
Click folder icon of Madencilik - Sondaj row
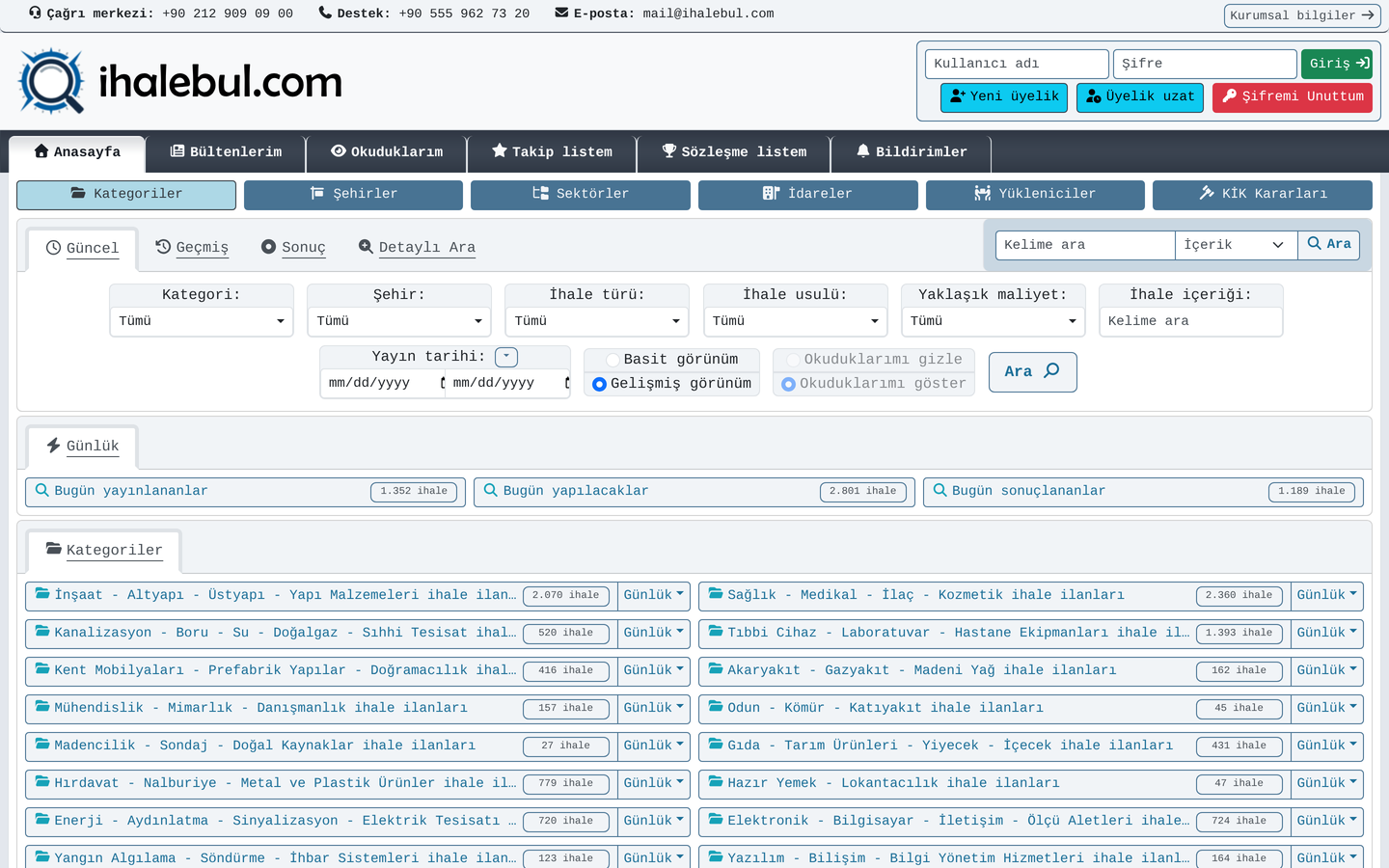(42, 745)
